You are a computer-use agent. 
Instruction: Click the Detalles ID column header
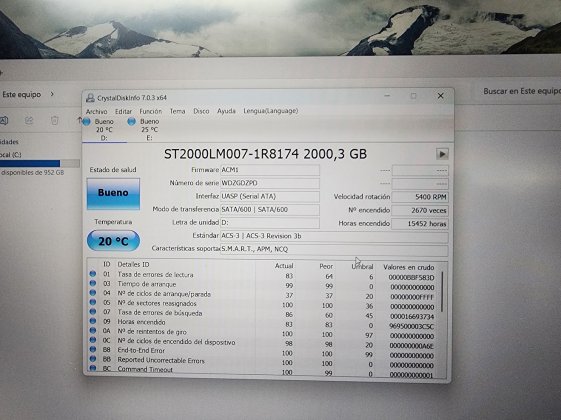(x=133, y=264)
